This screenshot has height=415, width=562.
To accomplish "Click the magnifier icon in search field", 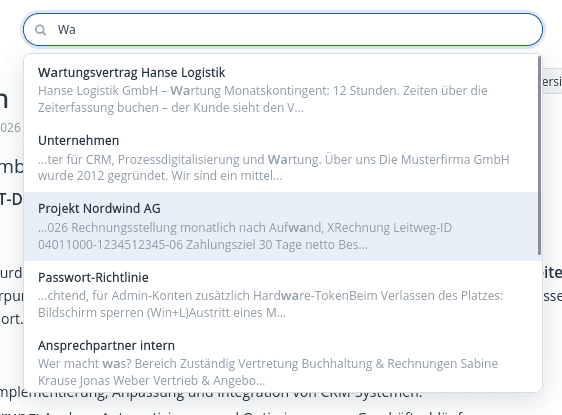I will pyautogui.click(x=41, y=30).
